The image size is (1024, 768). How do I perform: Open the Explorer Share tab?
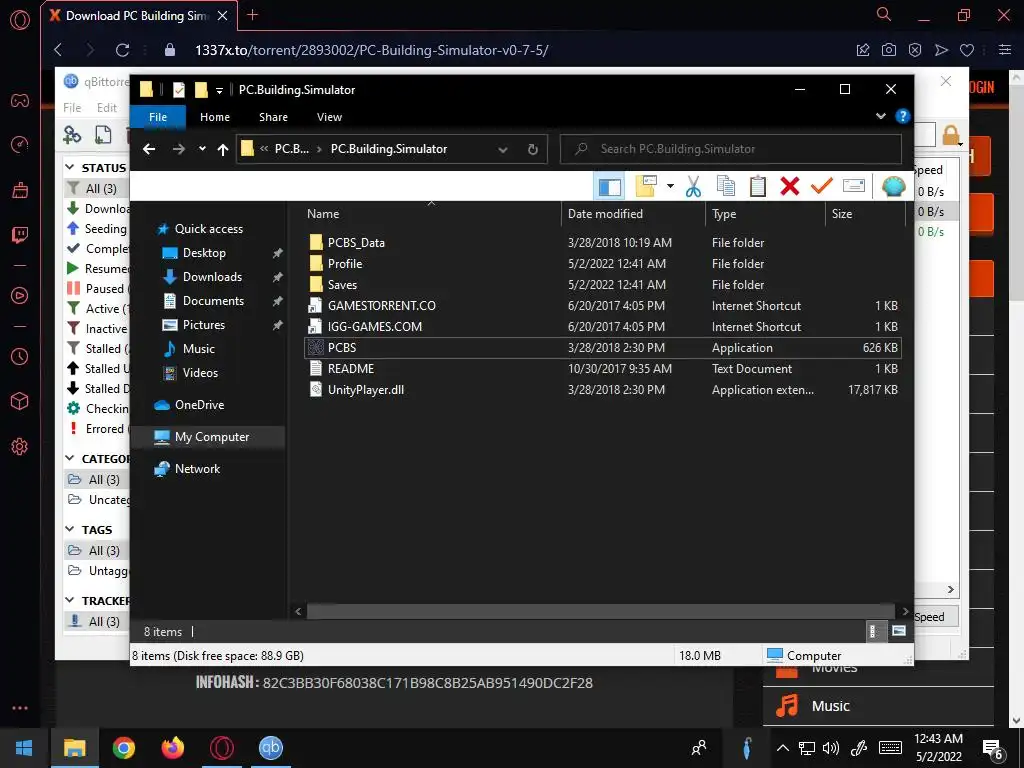(273, 117)
